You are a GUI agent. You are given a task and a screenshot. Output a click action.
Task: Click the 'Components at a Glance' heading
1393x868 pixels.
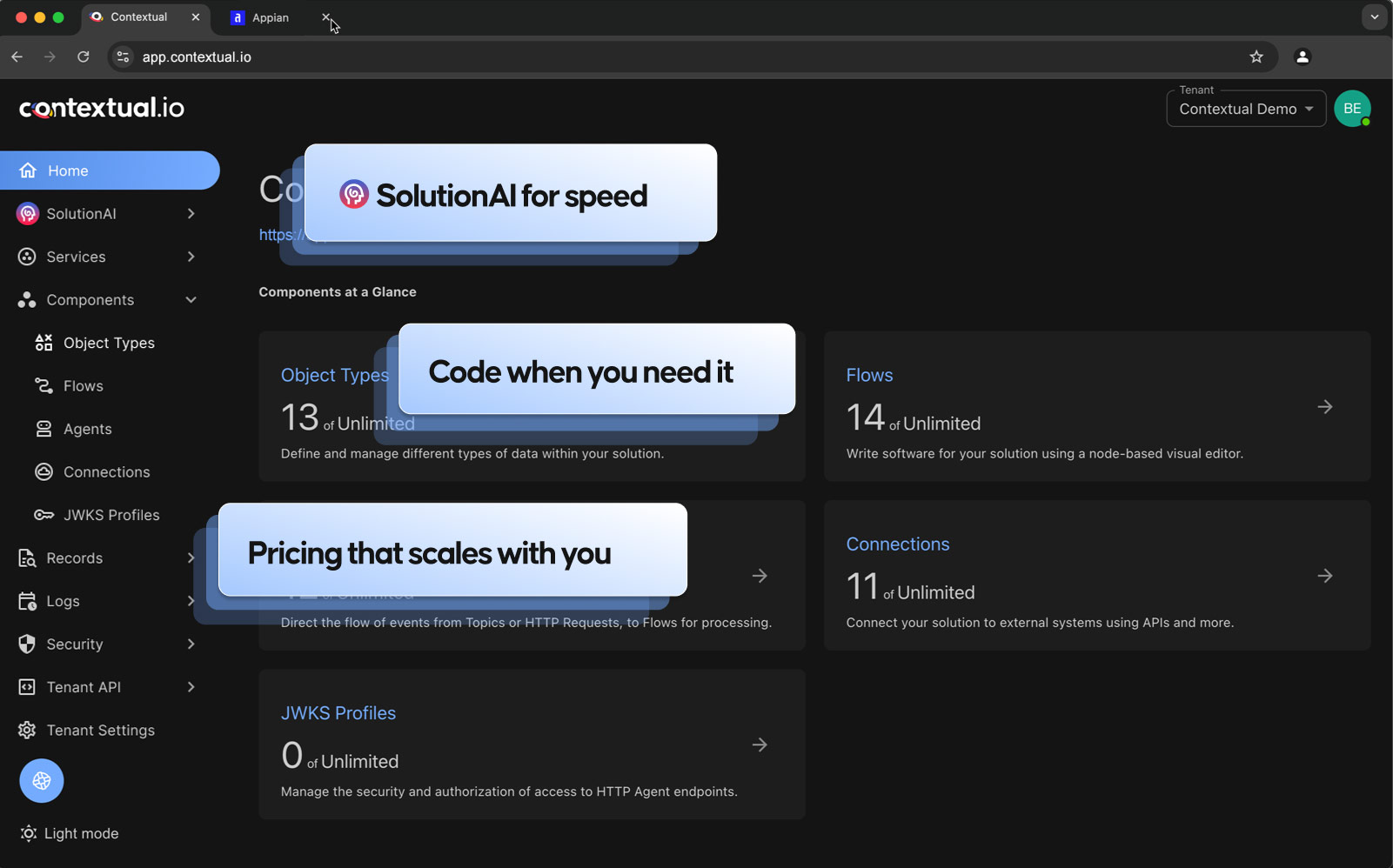coord(338,292)
